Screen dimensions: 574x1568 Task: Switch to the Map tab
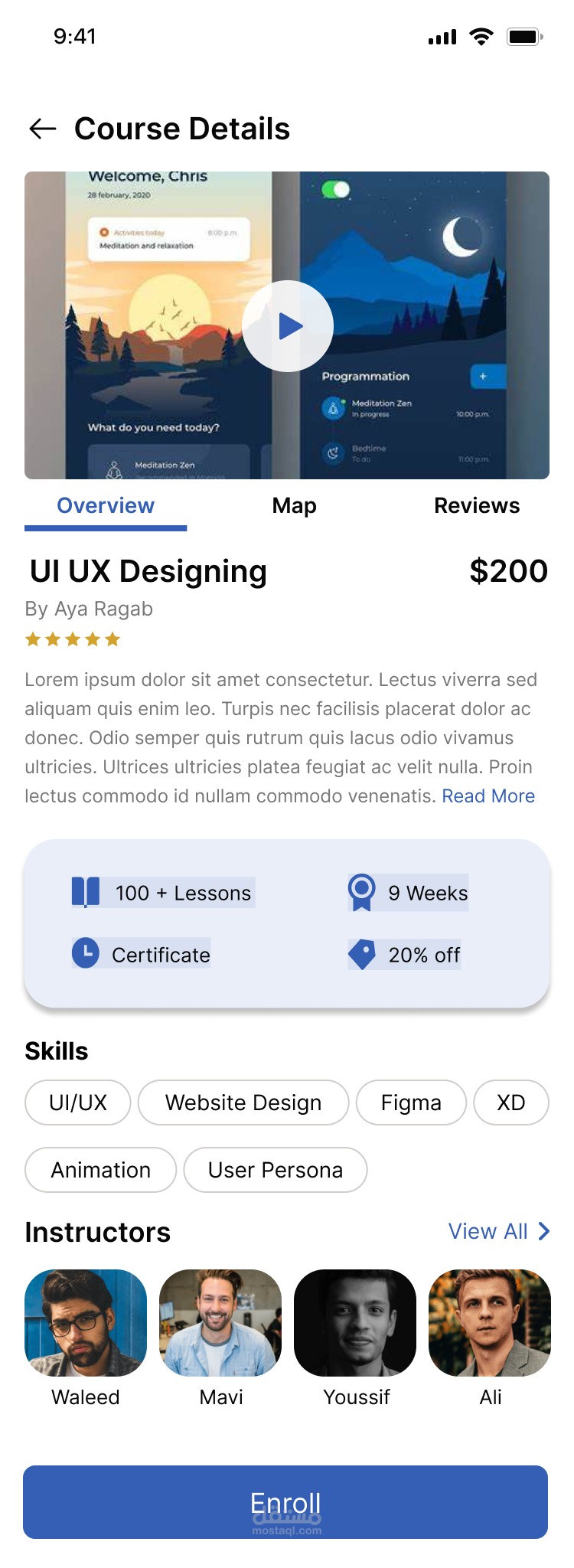click(x=294, y=505)
